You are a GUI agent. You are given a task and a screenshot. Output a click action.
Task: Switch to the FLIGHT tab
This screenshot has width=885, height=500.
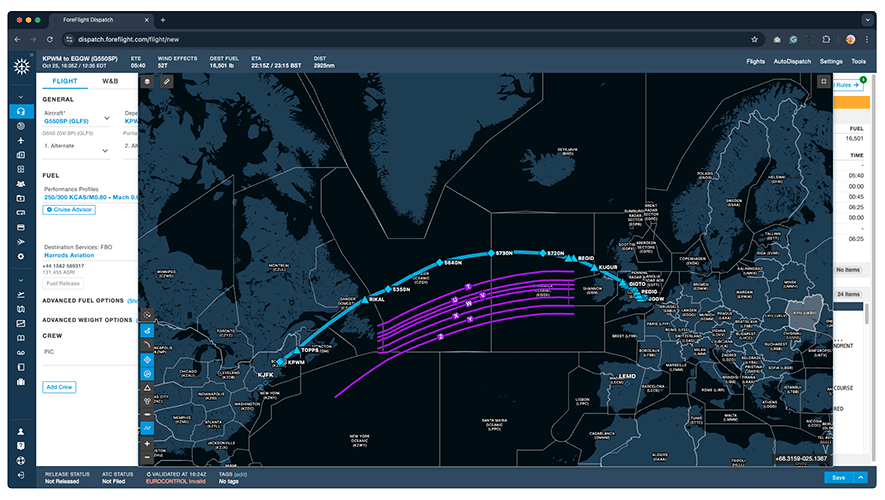65,81
